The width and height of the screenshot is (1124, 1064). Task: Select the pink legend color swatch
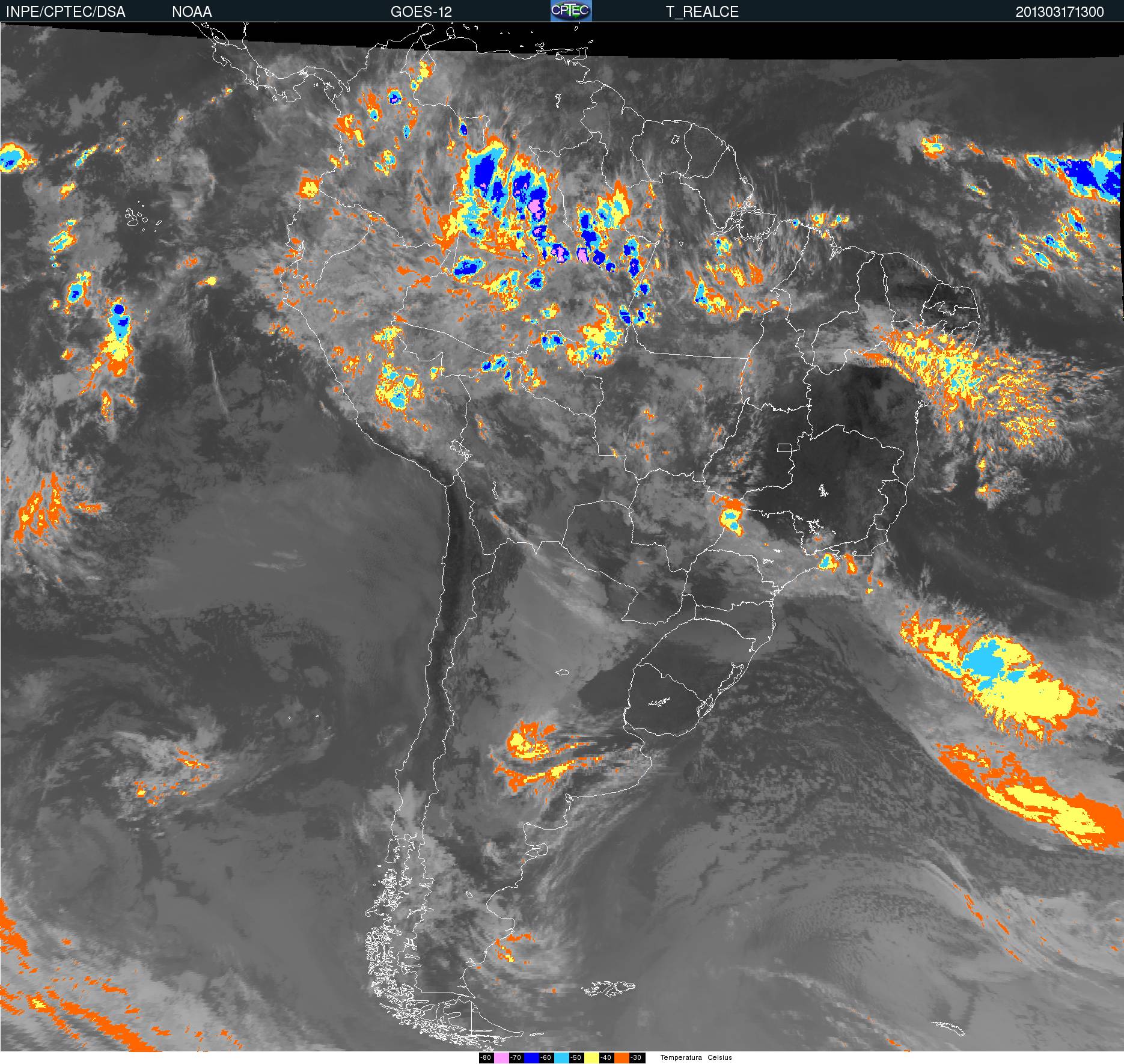tap(501, 1057)
